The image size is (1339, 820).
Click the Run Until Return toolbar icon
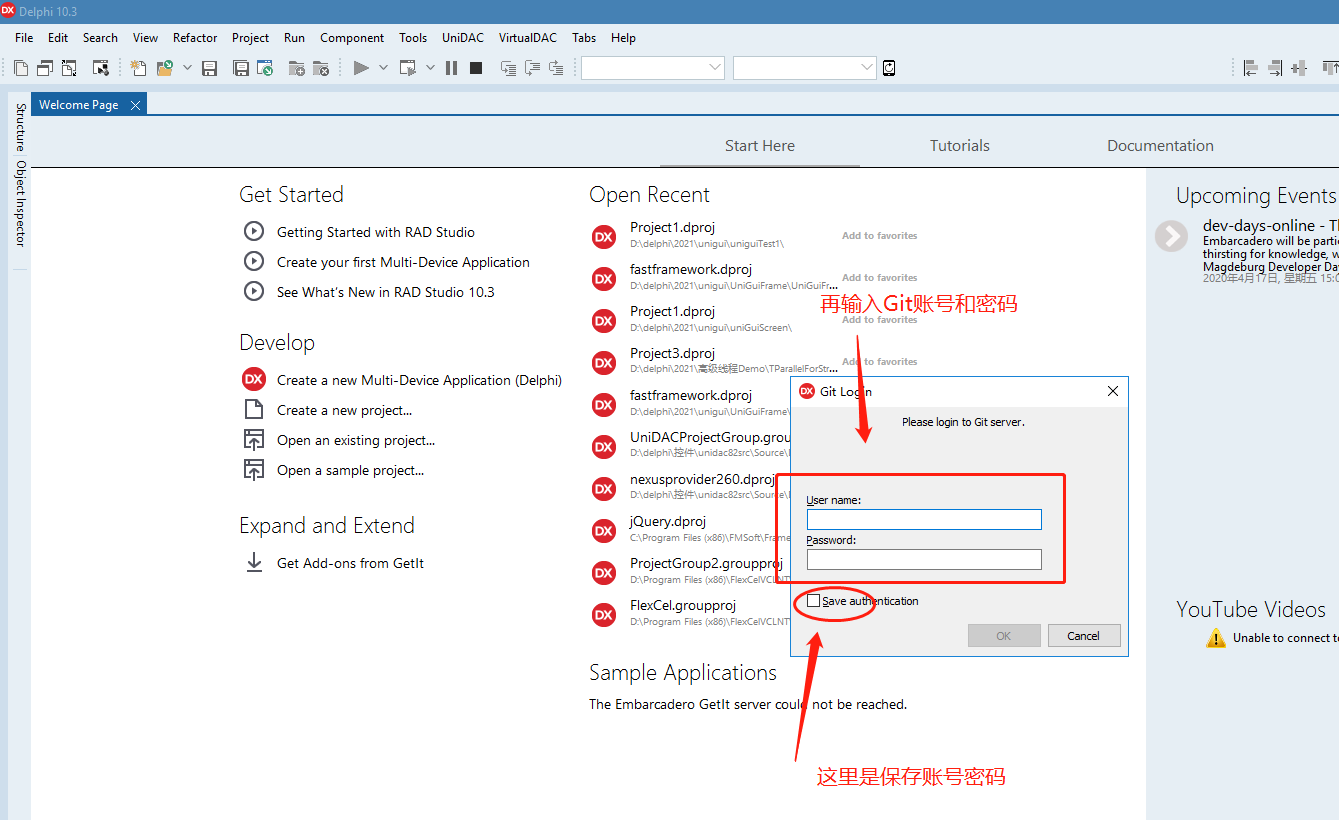(x=556, y=68)
